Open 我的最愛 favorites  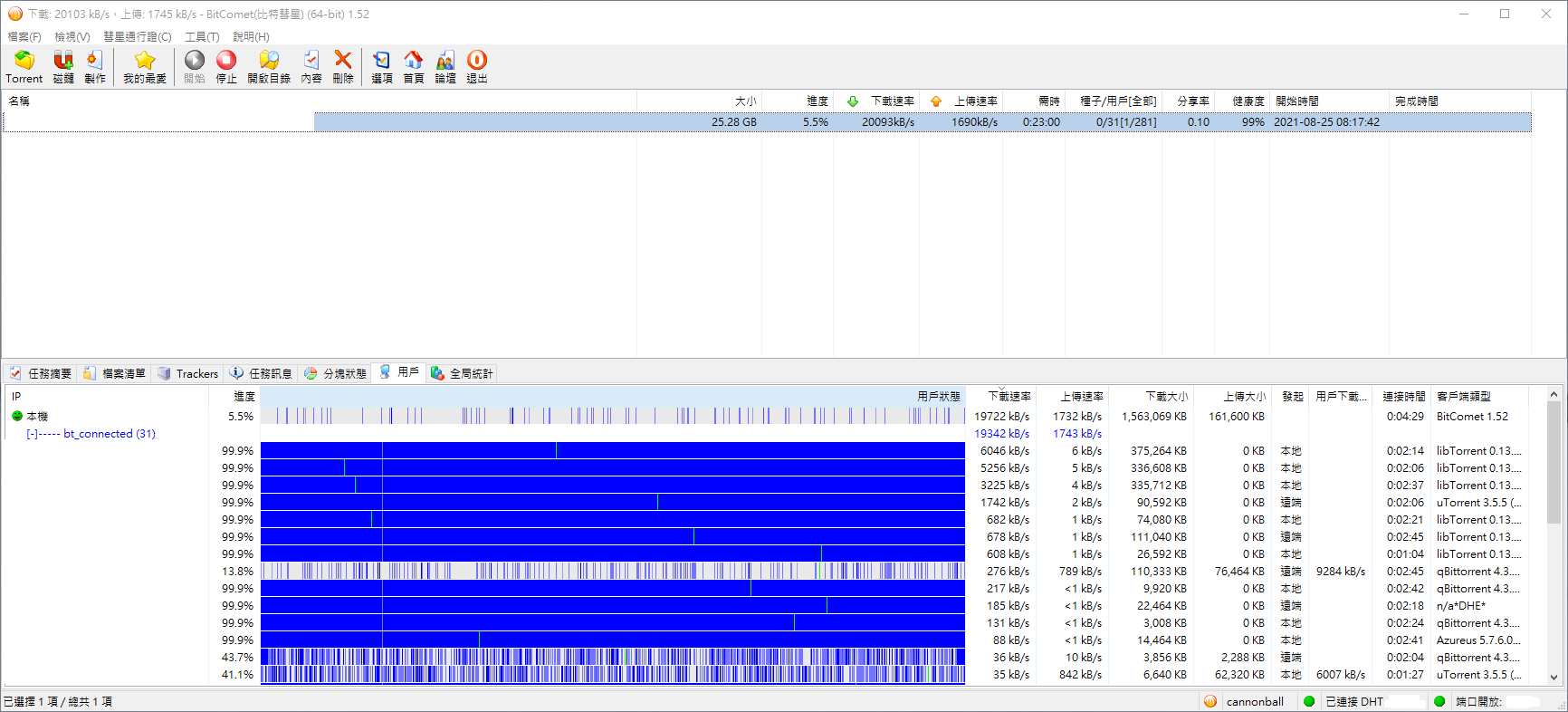(145, 67)
